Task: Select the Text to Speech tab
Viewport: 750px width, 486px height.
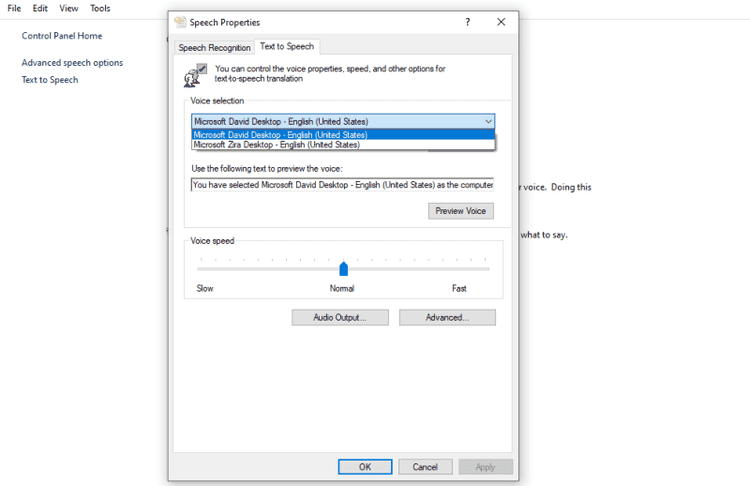Action: [287, 46]
